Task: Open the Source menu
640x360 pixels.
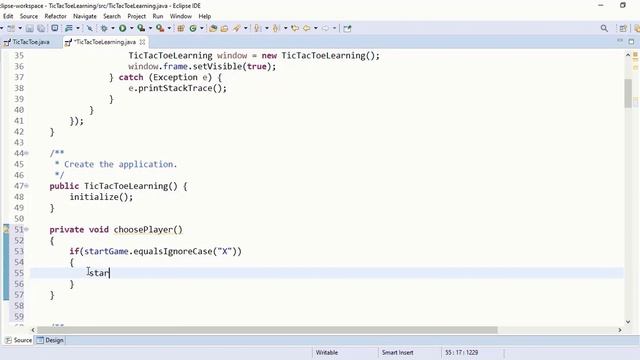Action: click(x=29, y=16)
